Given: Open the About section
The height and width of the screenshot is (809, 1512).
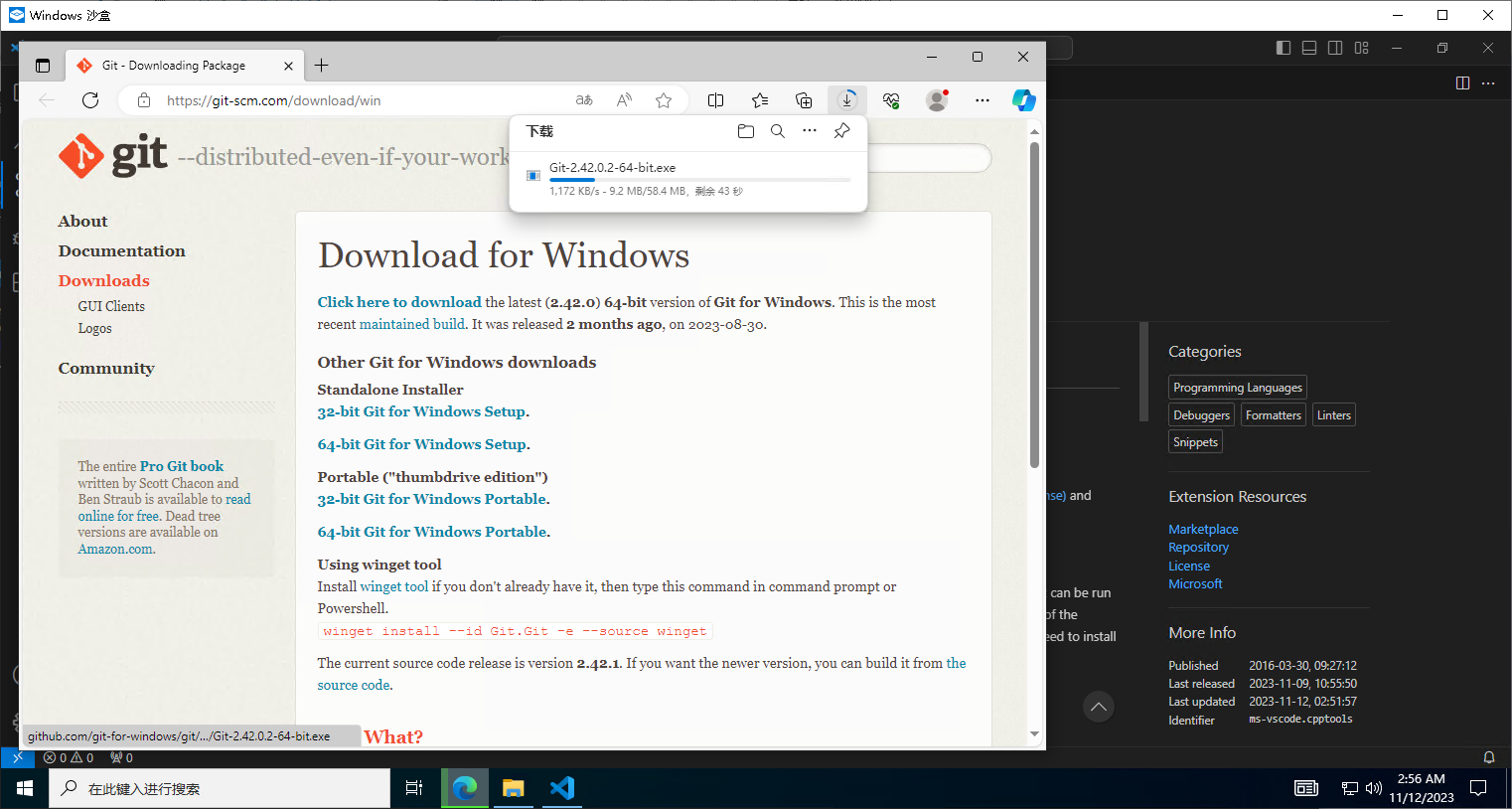Looking at the screenshot, I should [x=82, y=222].
